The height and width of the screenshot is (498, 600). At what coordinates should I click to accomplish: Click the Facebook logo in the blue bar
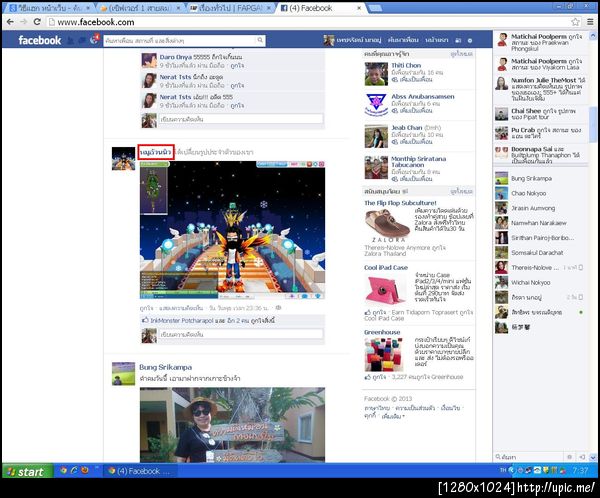pos(39,40)
